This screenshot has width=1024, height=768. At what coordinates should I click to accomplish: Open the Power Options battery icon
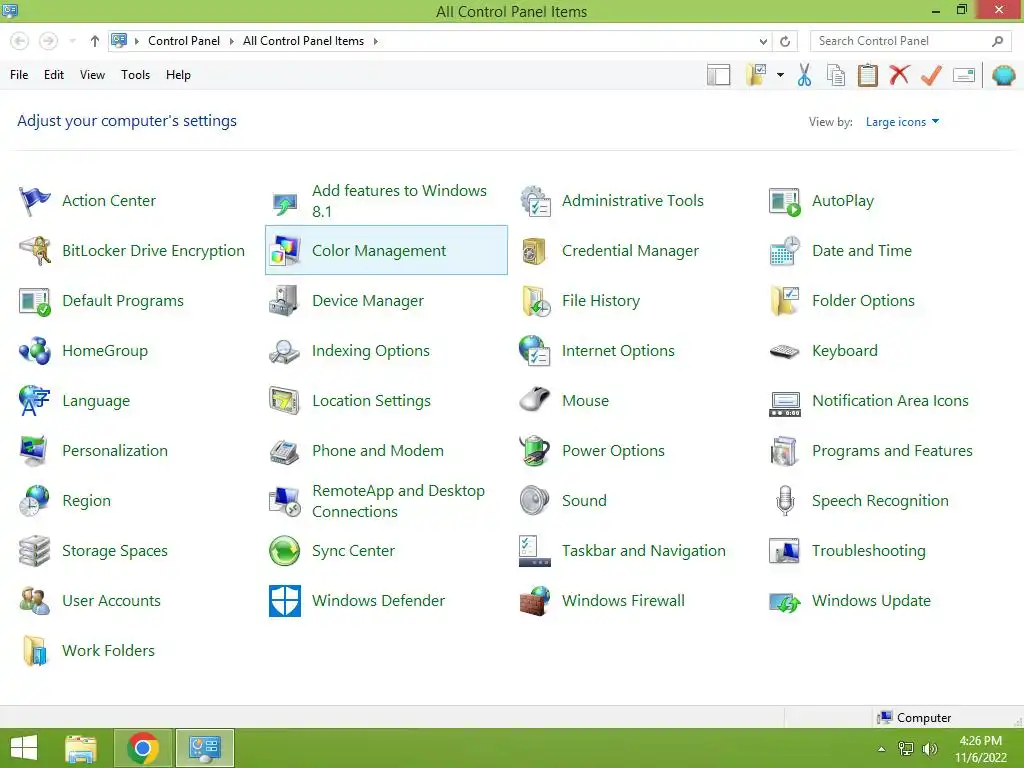coord(535,451)
